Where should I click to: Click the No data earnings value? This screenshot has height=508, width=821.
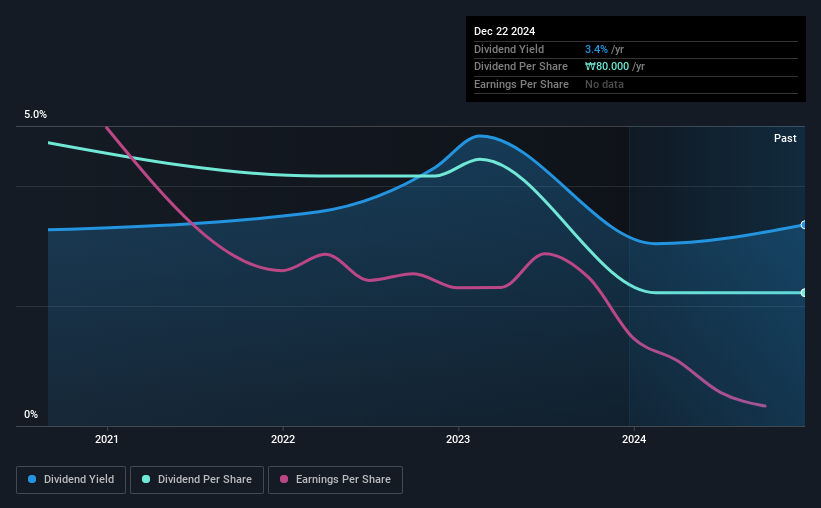(x=604, y=84)
